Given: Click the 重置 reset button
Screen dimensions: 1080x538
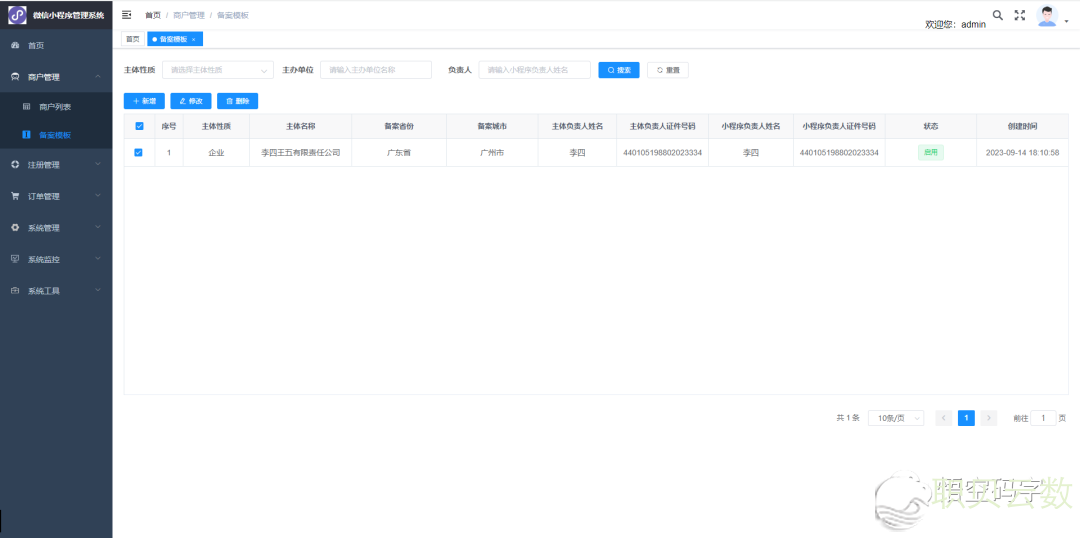Looking at the screenshot, I should tap(667, 70).
